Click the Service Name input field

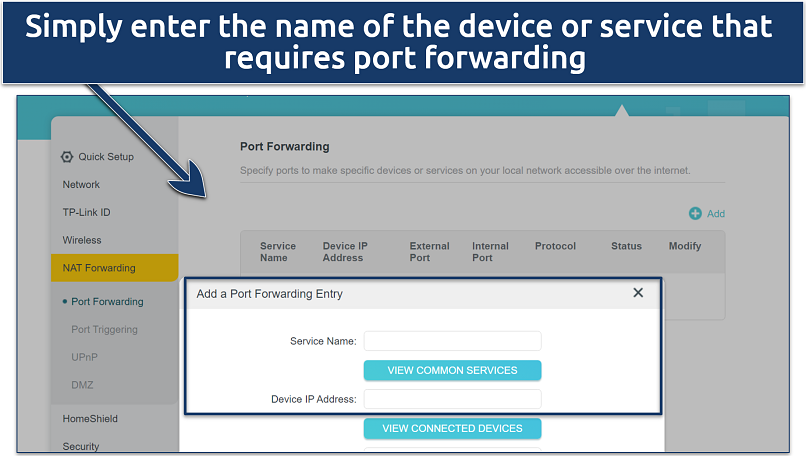pyautogui.click(x=452, y=341)
